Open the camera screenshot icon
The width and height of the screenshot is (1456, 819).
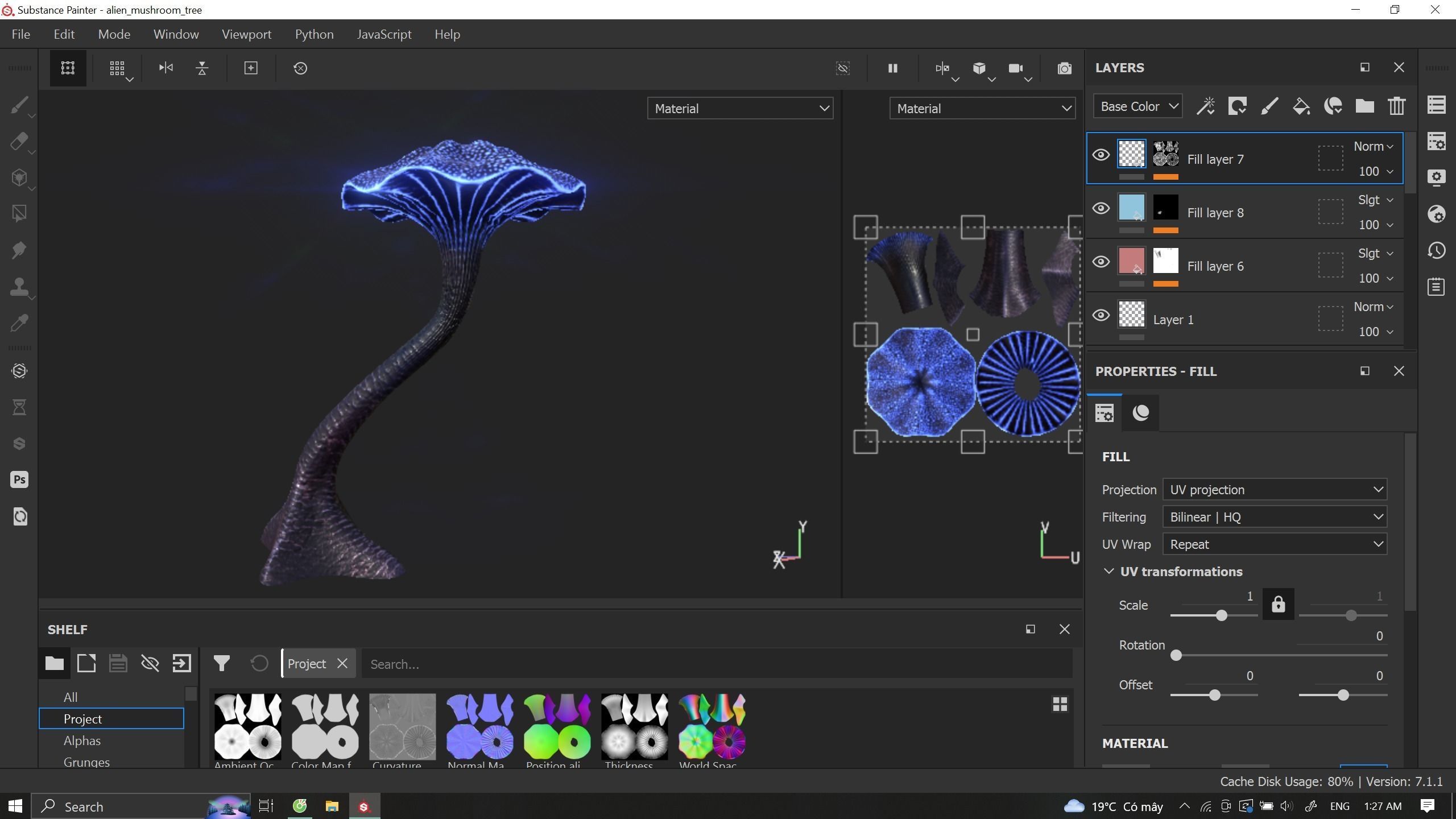pyautogui.click(x=1064, y=68)
